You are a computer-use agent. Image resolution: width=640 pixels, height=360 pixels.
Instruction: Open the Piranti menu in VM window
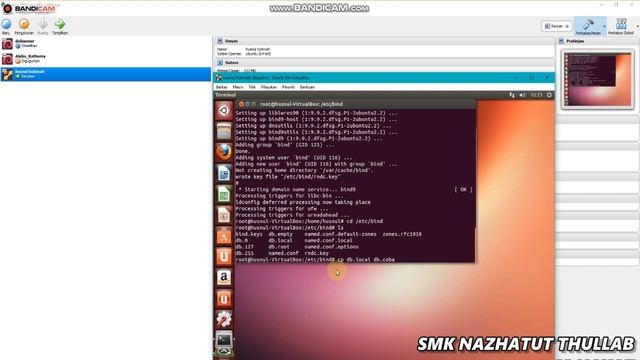(x=288, y=87)
